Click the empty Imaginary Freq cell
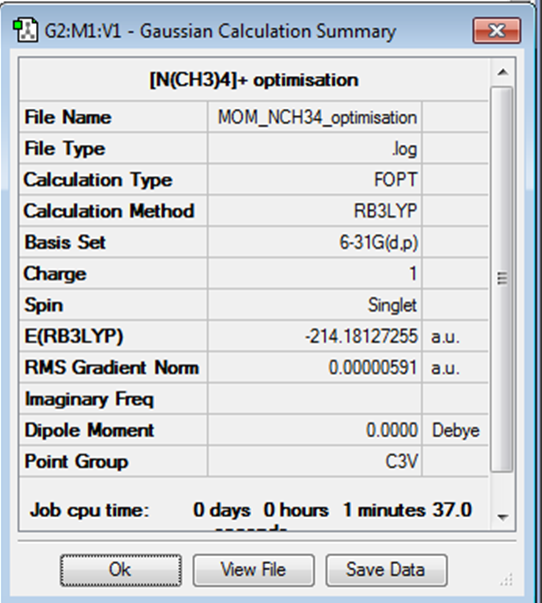Screen dimensions: 542x603 point(315,399)
